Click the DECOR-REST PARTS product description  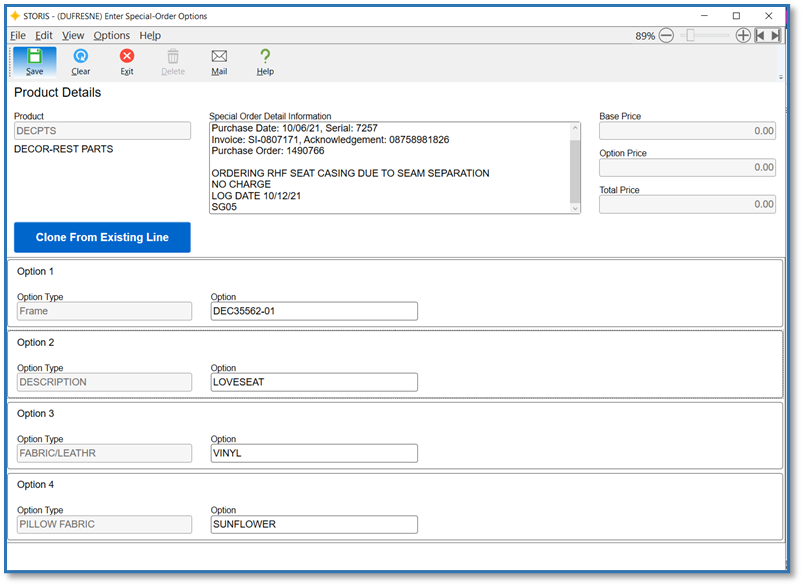64,149
